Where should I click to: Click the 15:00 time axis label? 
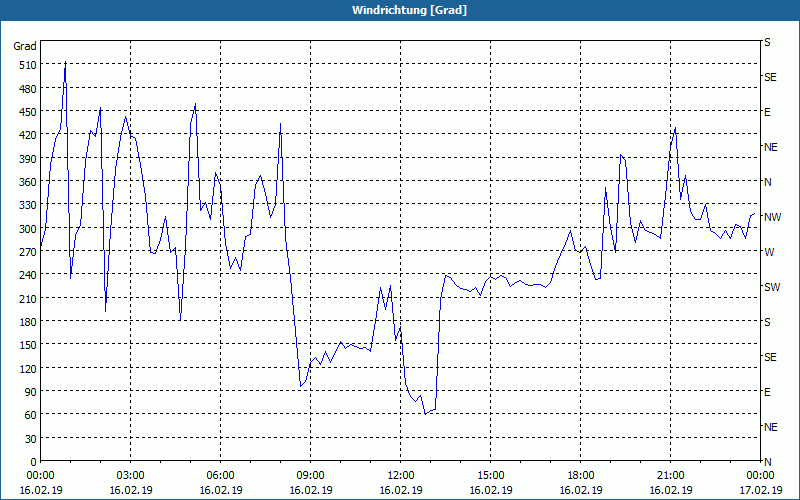point(490,476)
